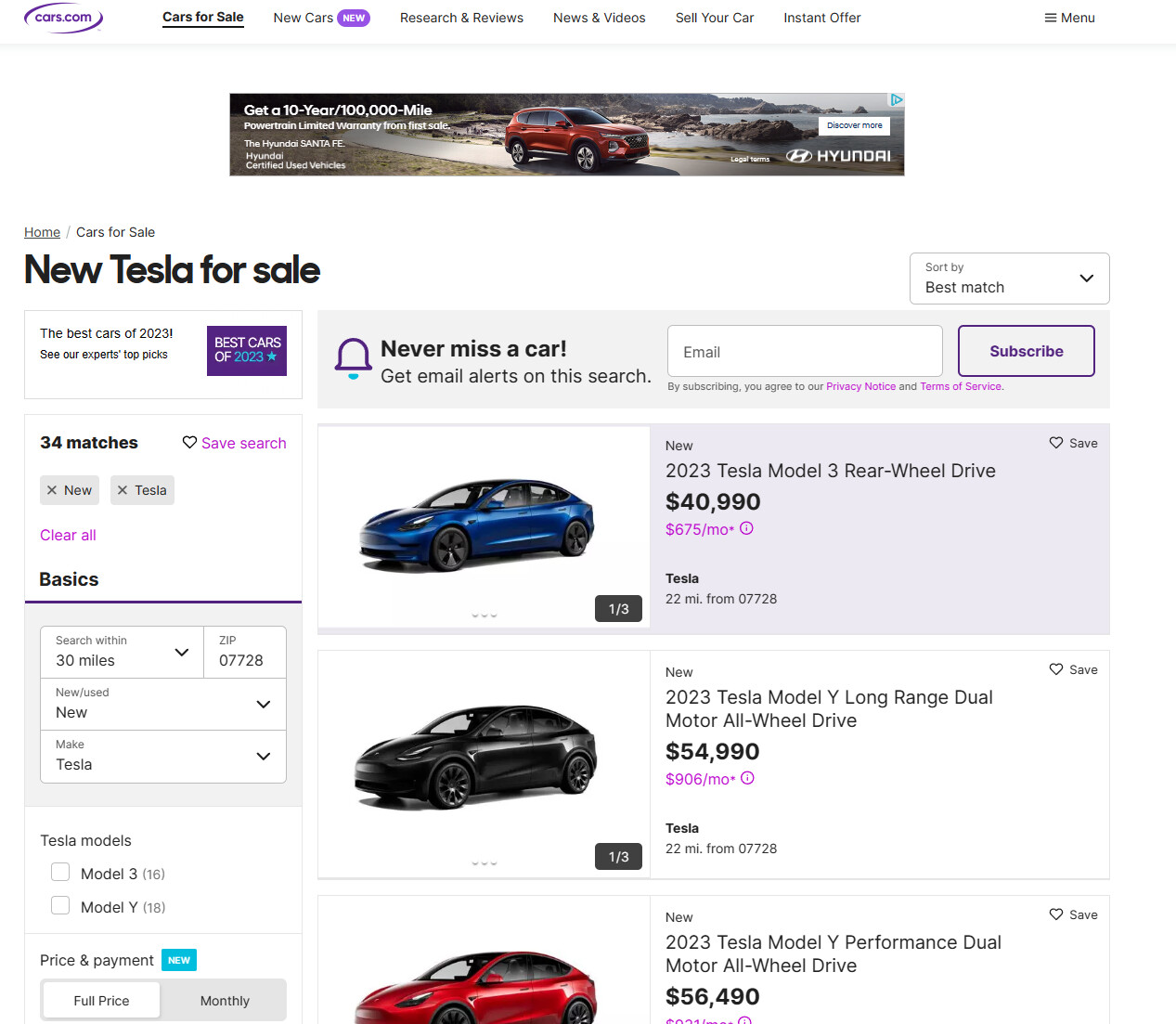Click the $56,490 price

[713, 997]
